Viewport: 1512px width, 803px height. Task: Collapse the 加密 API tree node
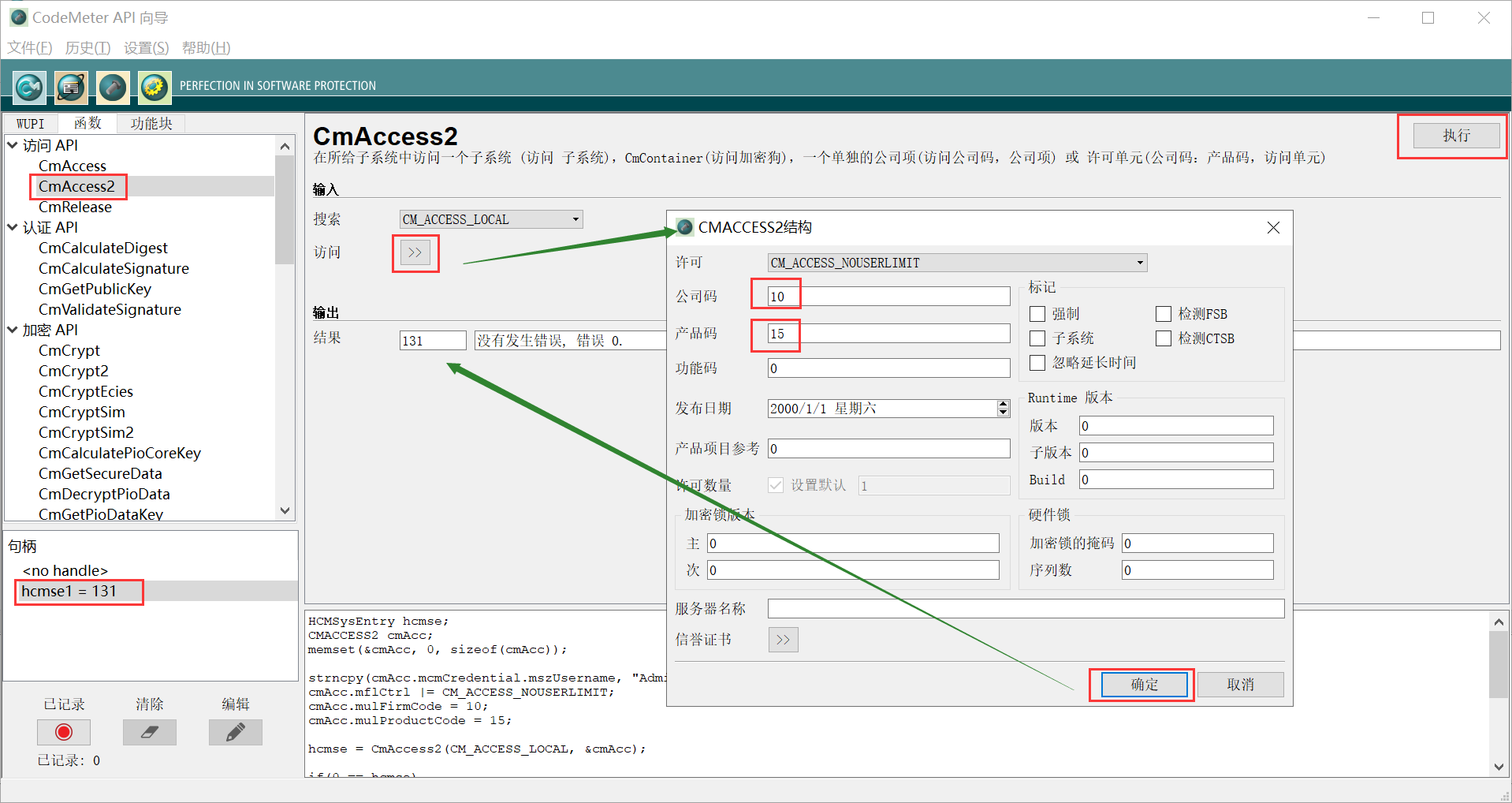coord(13,330)
